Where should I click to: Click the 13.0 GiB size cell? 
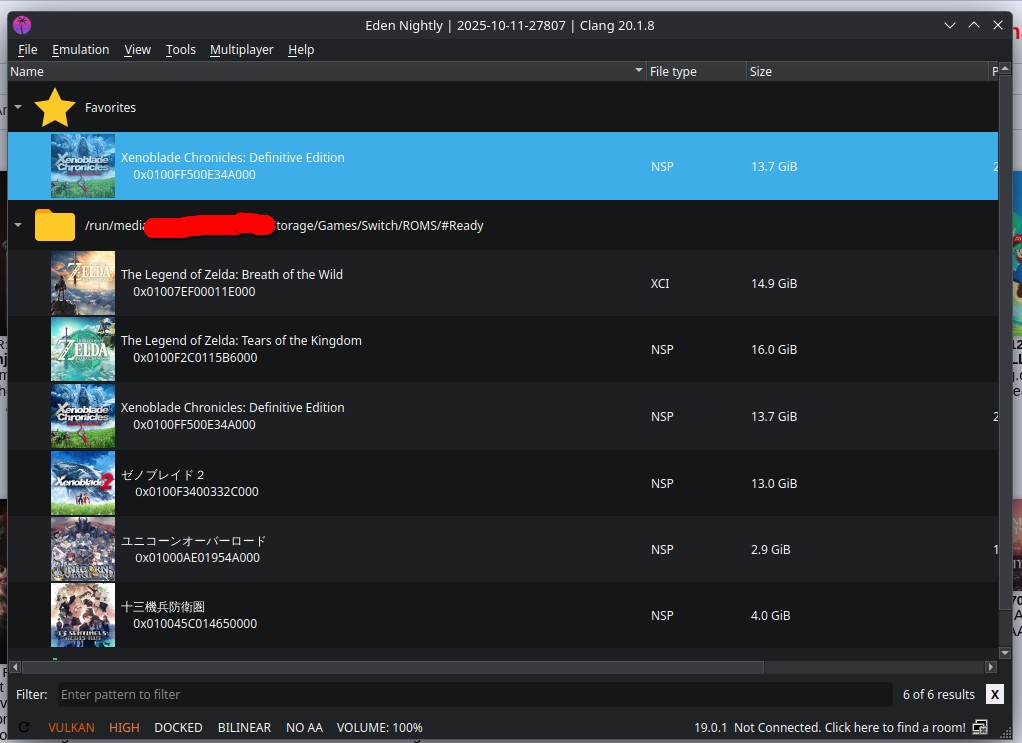pos(774,483)
